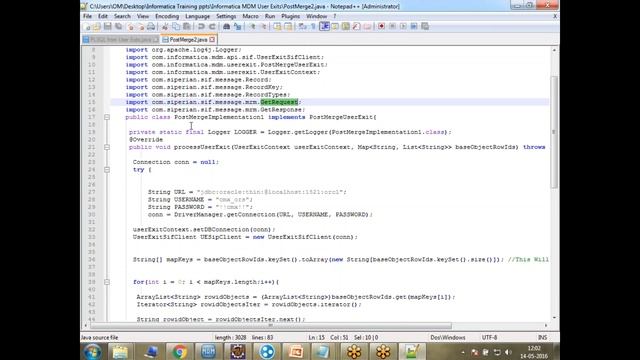Open the Run menu
This screenshot has width=640, height=360.
(x=270, y=16)
